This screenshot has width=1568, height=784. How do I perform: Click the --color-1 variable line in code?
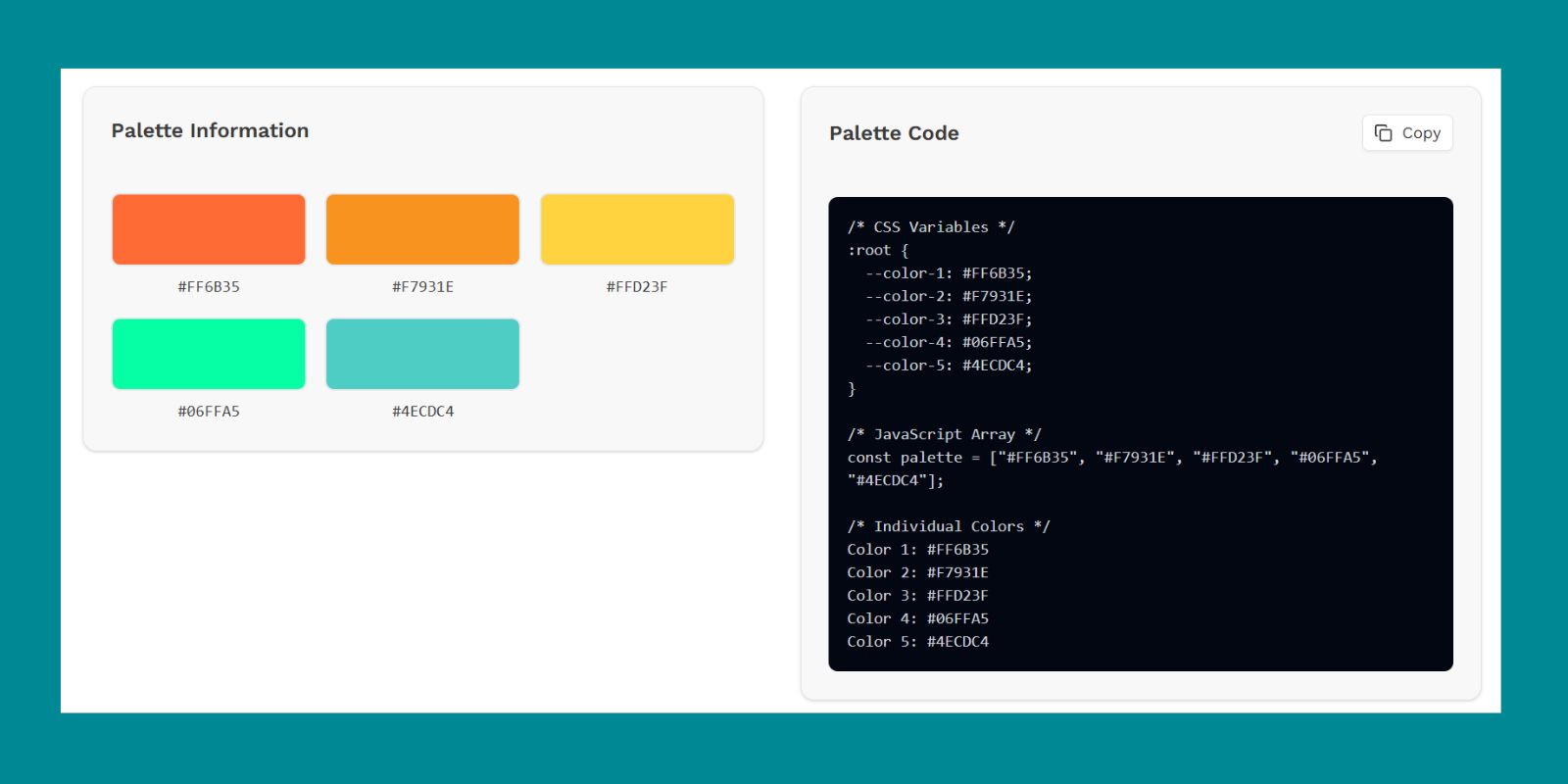(948, 273)
